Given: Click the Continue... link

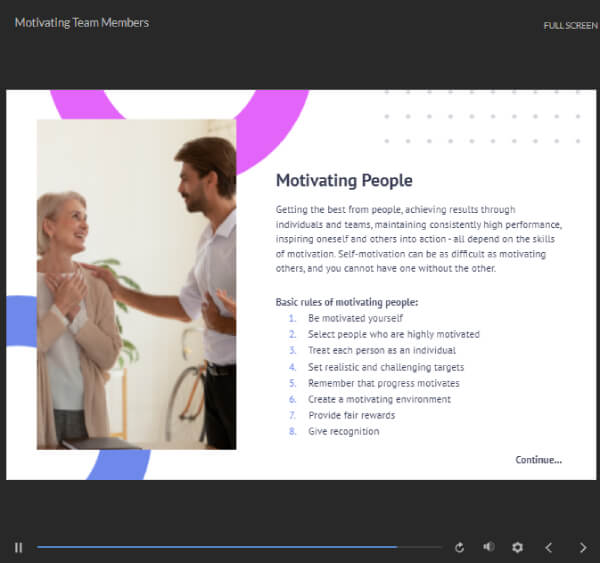Looking at the screenshot, I should [538, 460].
